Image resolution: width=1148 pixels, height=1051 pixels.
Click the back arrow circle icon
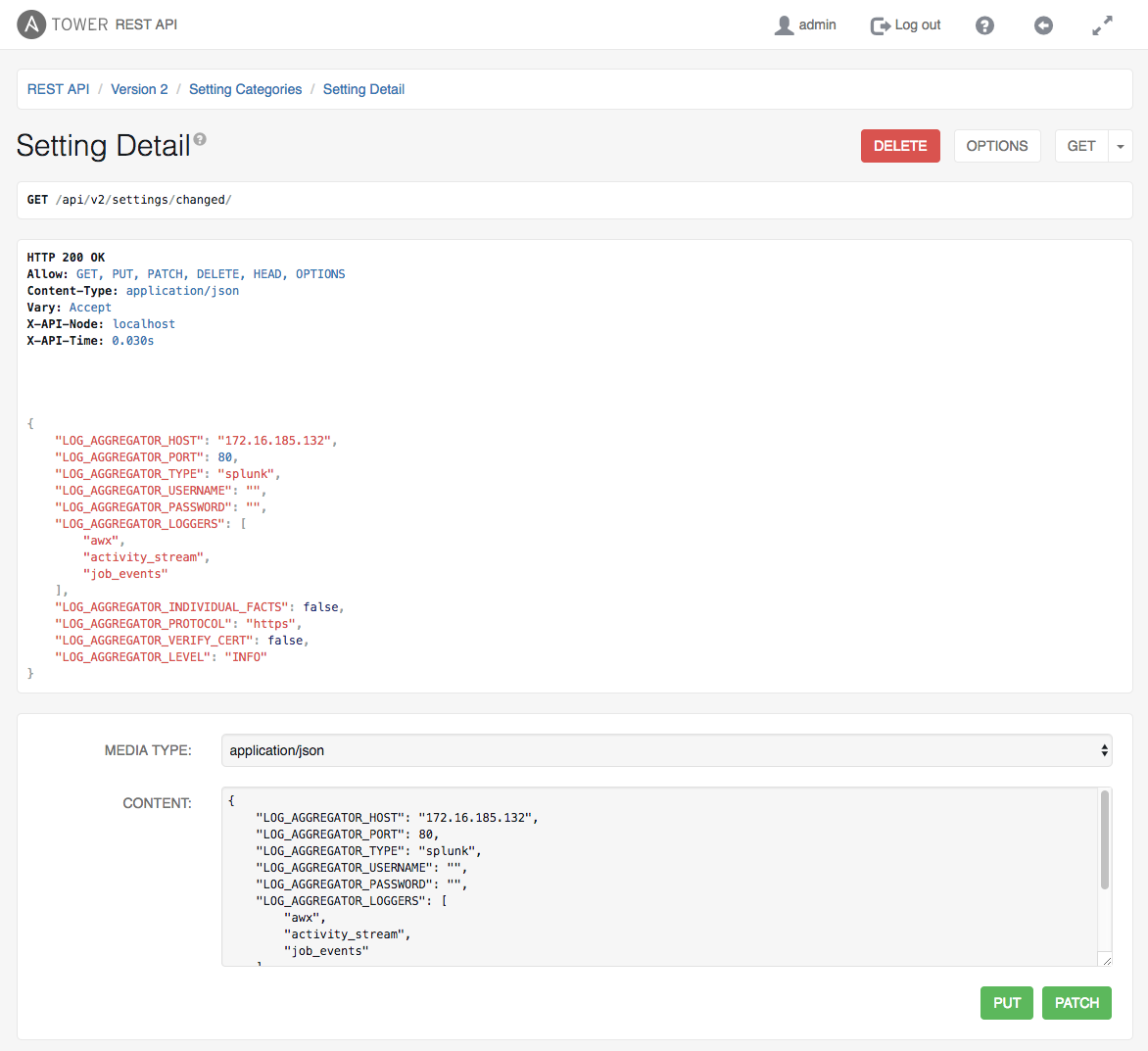[x=1043, y=25]
